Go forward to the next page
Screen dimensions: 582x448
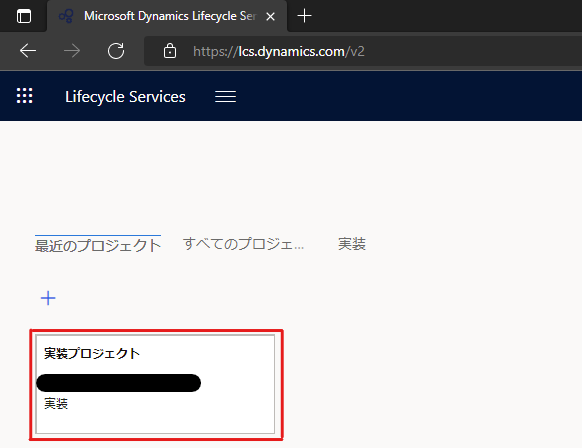72,51
